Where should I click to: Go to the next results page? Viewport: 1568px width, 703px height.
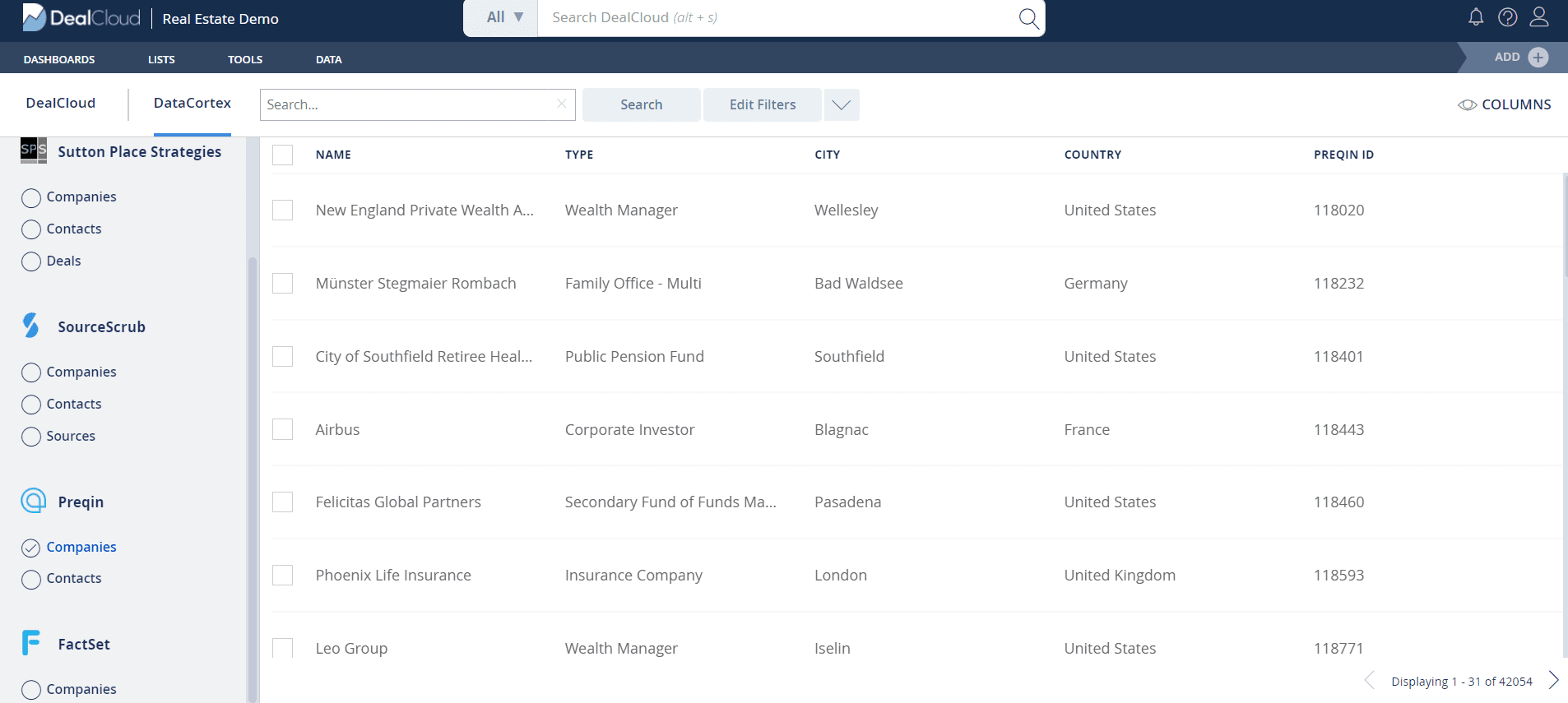point(1553,680)
